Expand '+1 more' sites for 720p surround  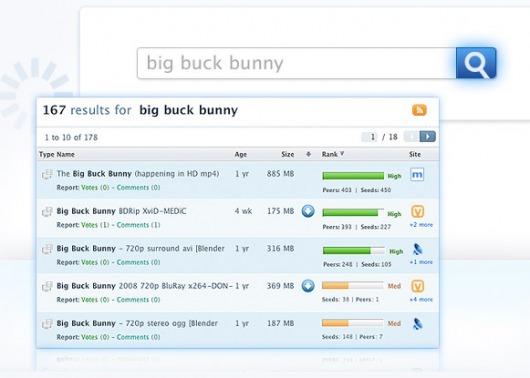tap(421, 262)
